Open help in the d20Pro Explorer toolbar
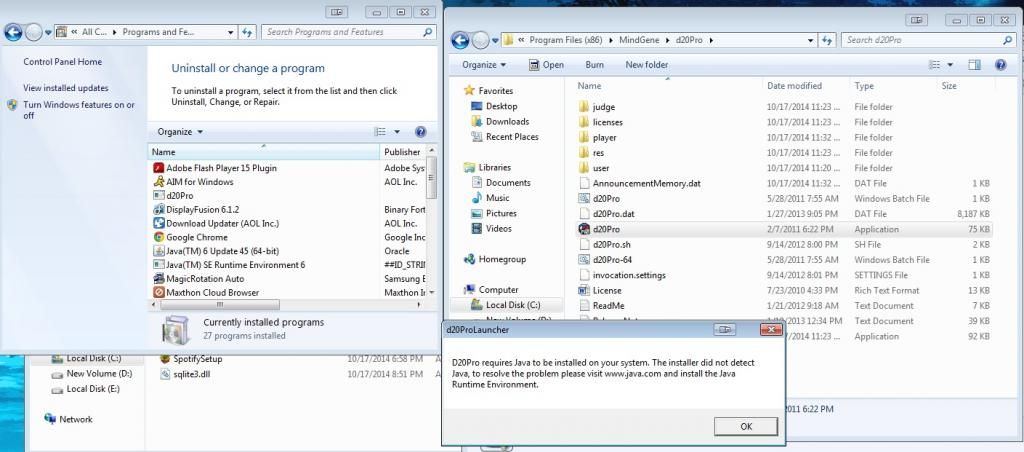The height and width of the screenshot is (452, 1024). pos(1000,65)
